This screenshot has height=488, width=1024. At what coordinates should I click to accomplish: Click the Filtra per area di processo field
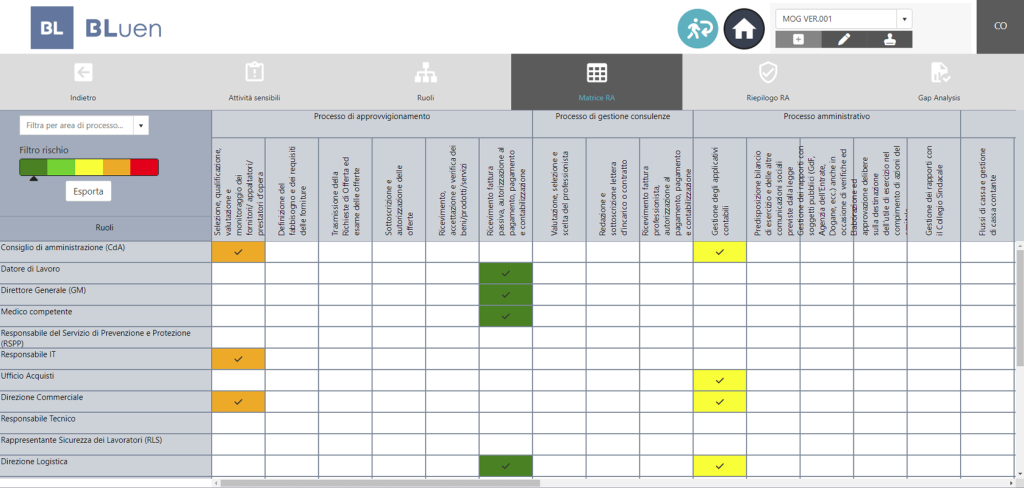(x=76, y=125)
